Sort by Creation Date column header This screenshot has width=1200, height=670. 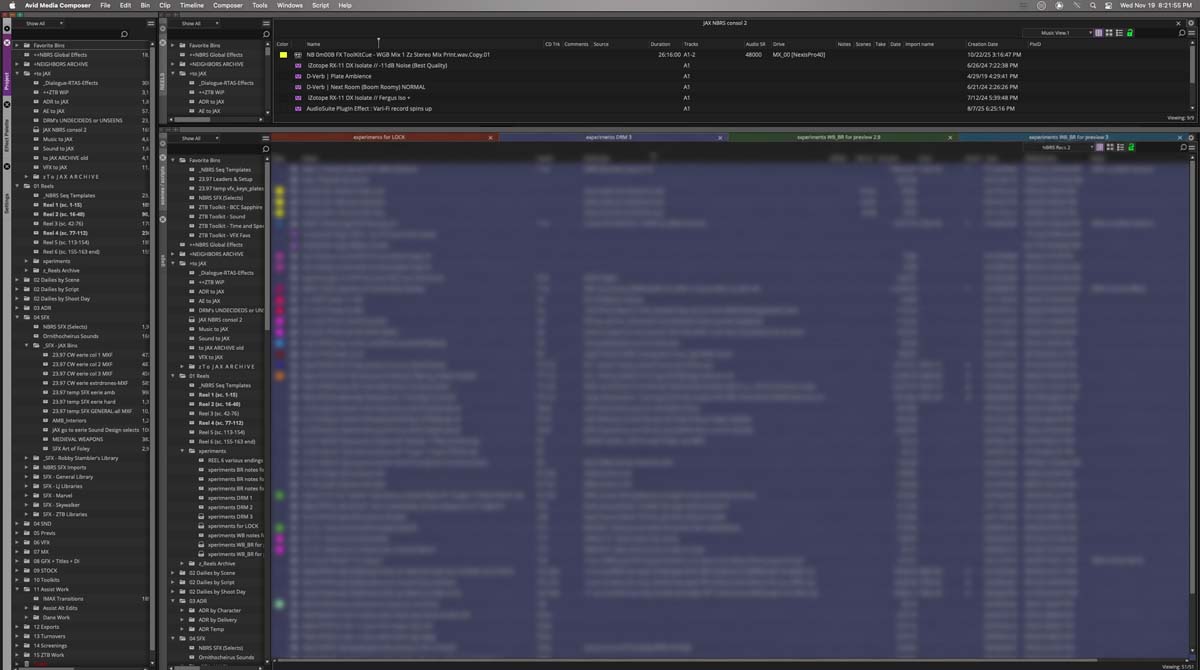[982, 44]
